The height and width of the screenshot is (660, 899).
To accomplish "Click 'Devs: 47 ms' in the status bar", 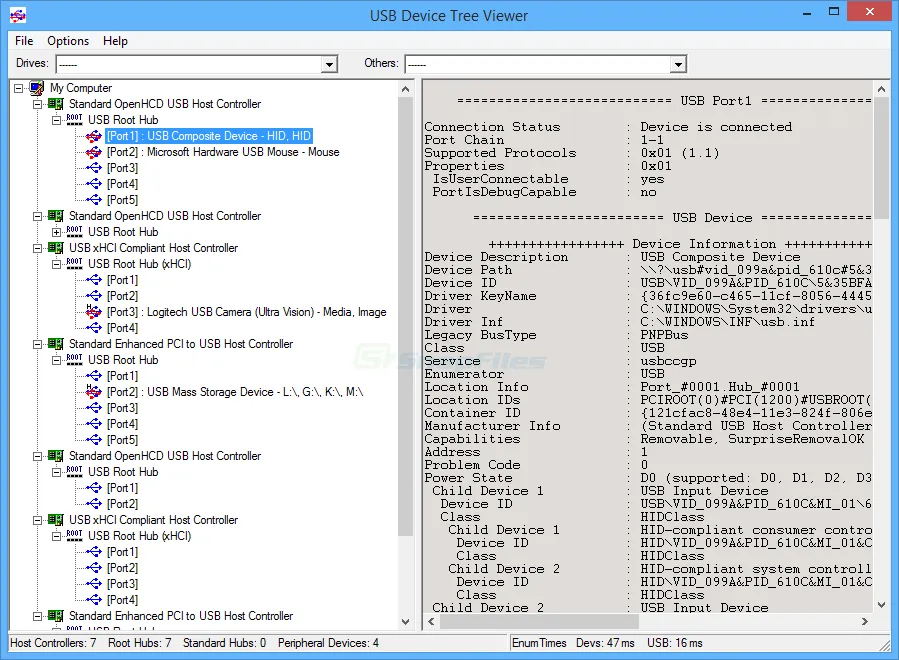I will 605,643.
